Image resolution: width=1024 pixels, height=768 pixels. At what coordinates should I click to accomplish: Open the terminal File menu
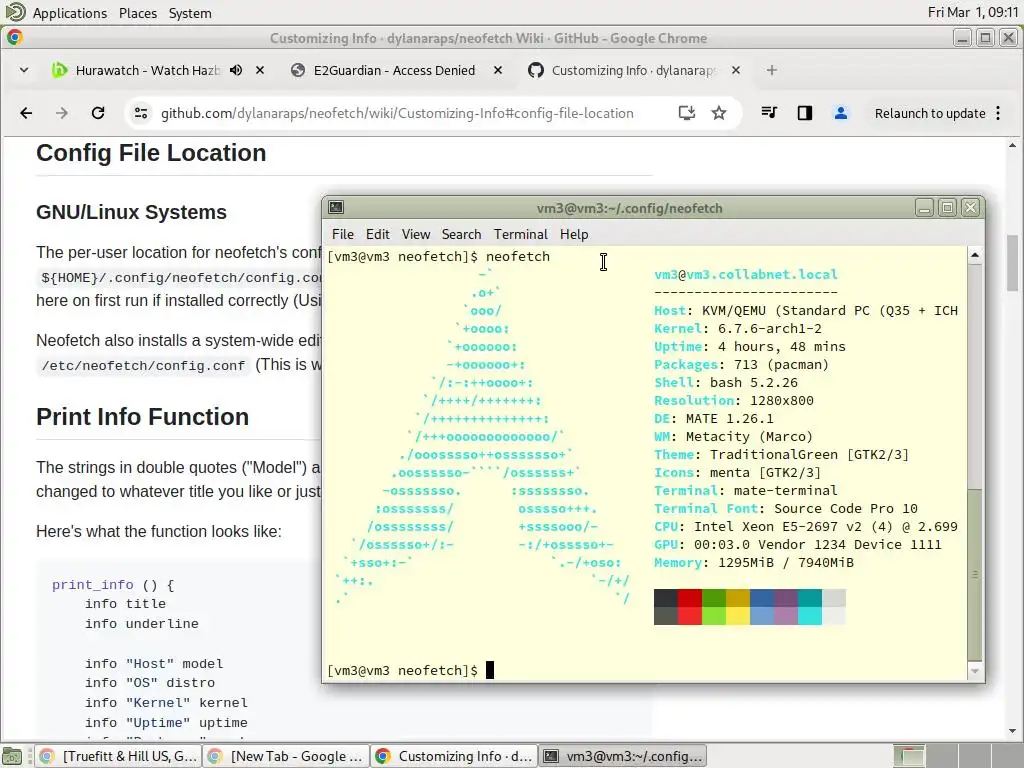[x=342, y=234]
